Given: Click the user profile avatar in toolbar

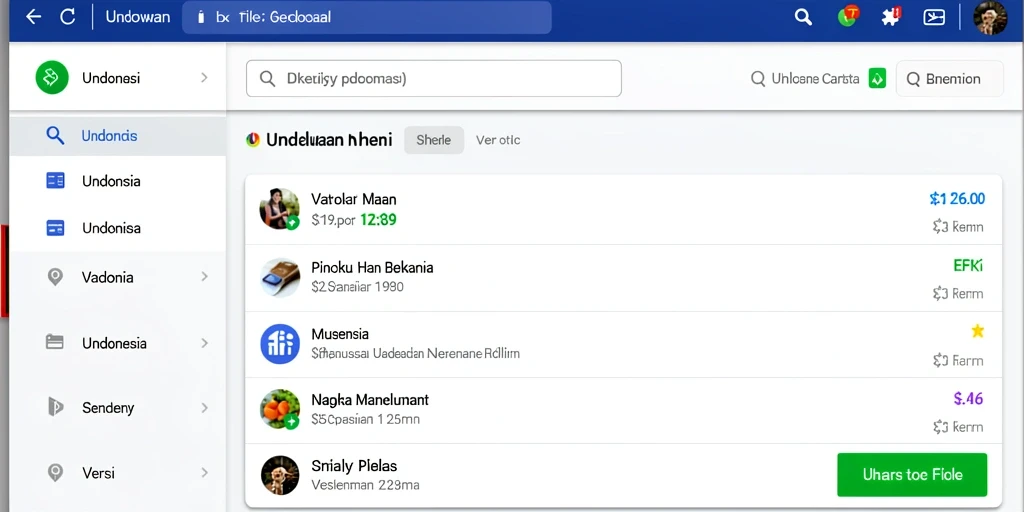Looking at the screenshot, I should pos(990,18).
